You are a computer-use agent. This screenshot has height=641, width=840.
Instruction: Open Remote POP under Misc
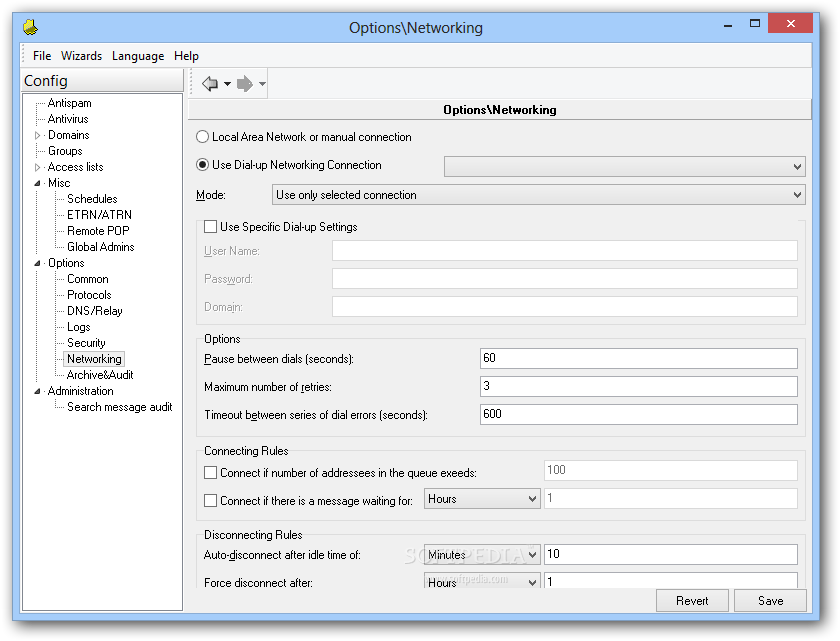(x=98, y=231)
